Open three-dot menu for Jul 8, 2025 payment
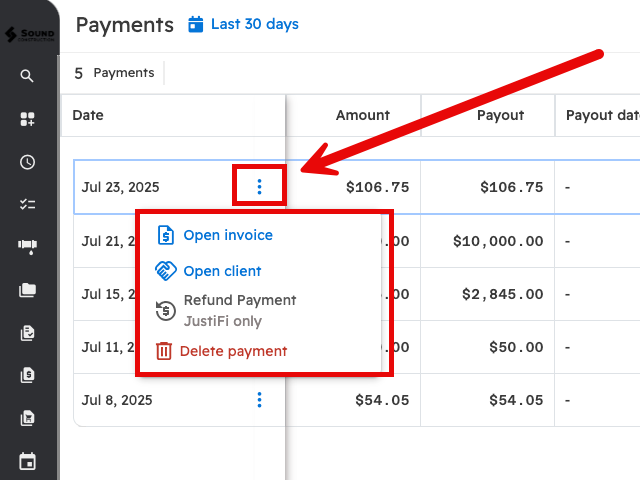The height and width of the screenshot is (480, 640). (x=259, y=400)
